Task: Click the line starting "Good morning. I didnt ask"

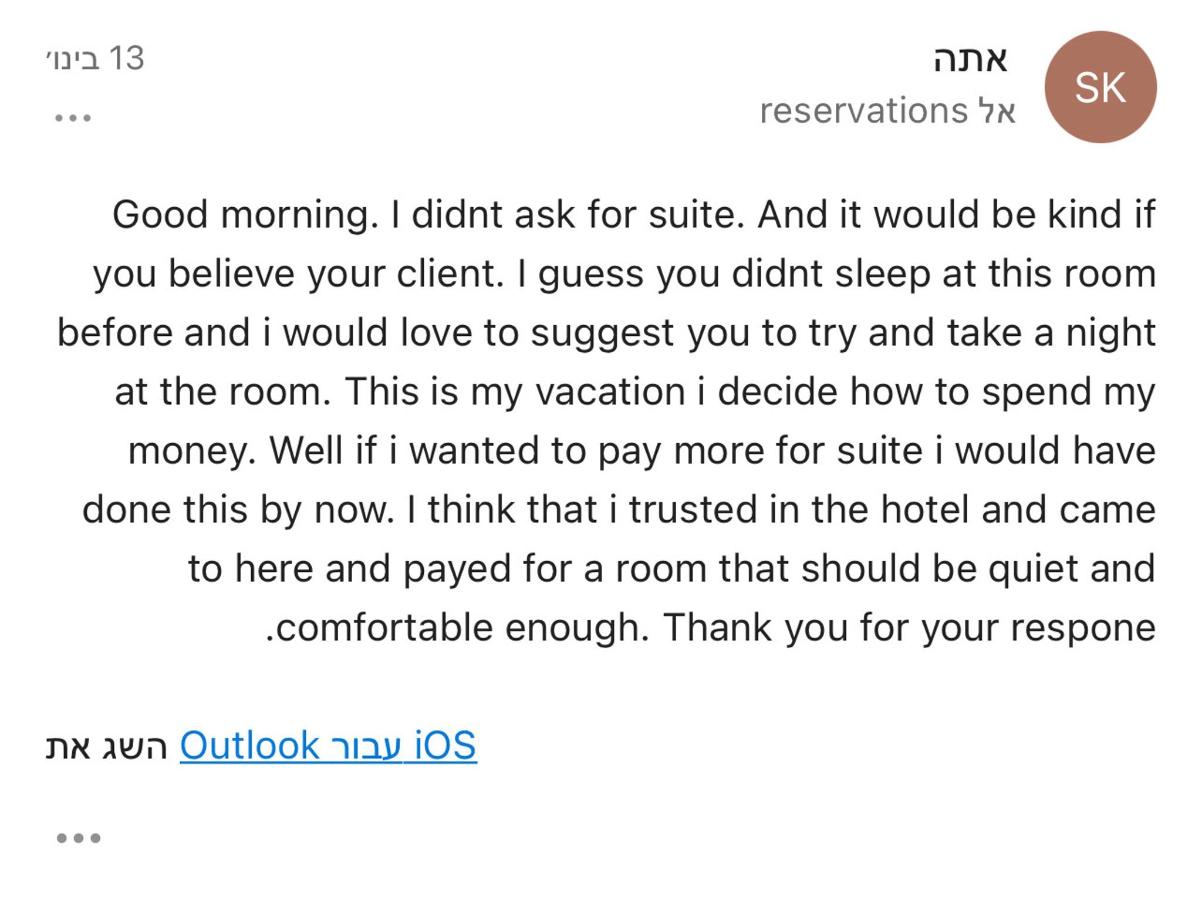Action: coord(633,215)
